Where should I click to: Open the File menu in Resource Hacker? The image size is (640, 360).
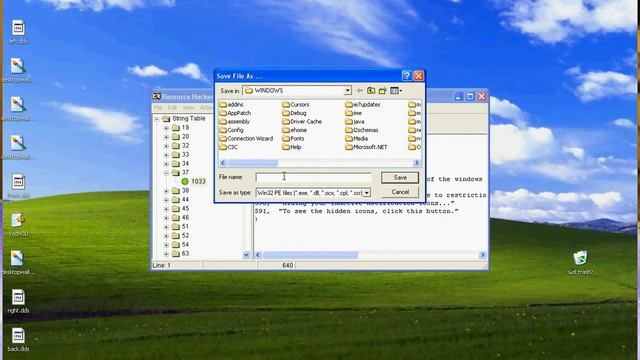(158, 107)
